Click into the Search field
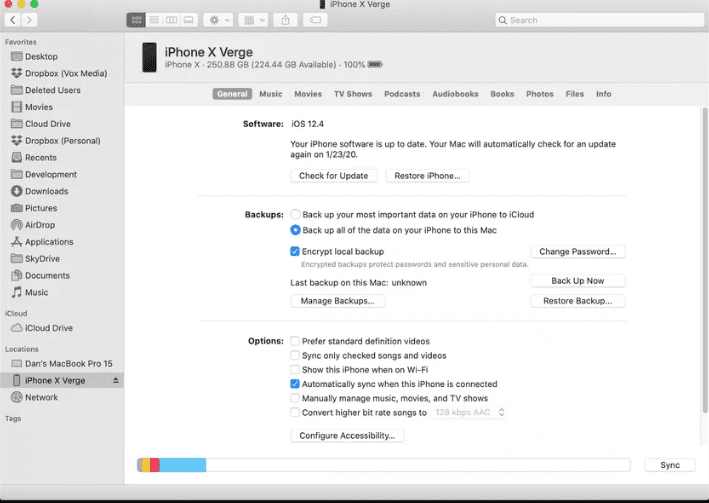 [600, 20]
